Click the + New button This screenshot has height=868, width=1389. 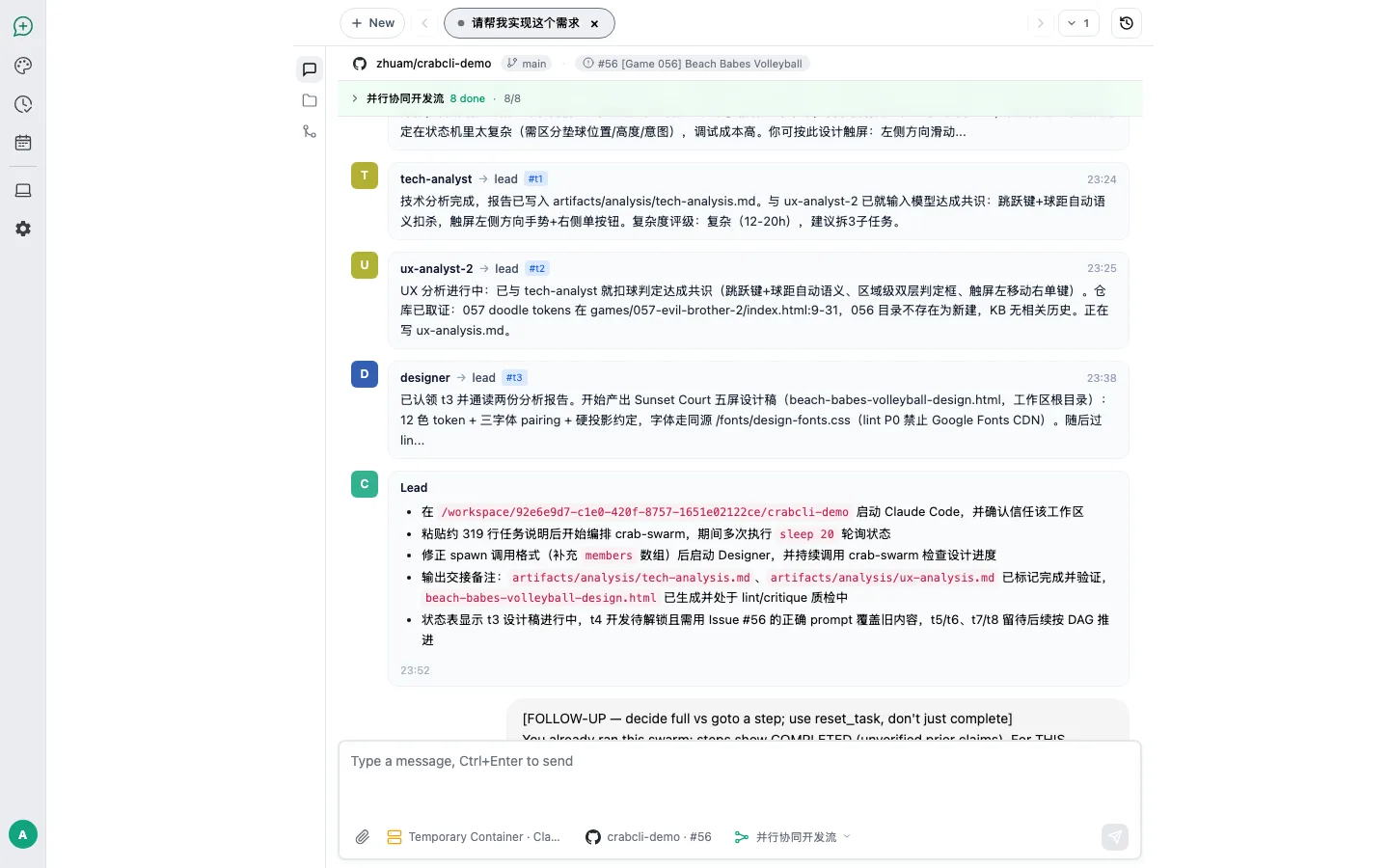(372, 23)
